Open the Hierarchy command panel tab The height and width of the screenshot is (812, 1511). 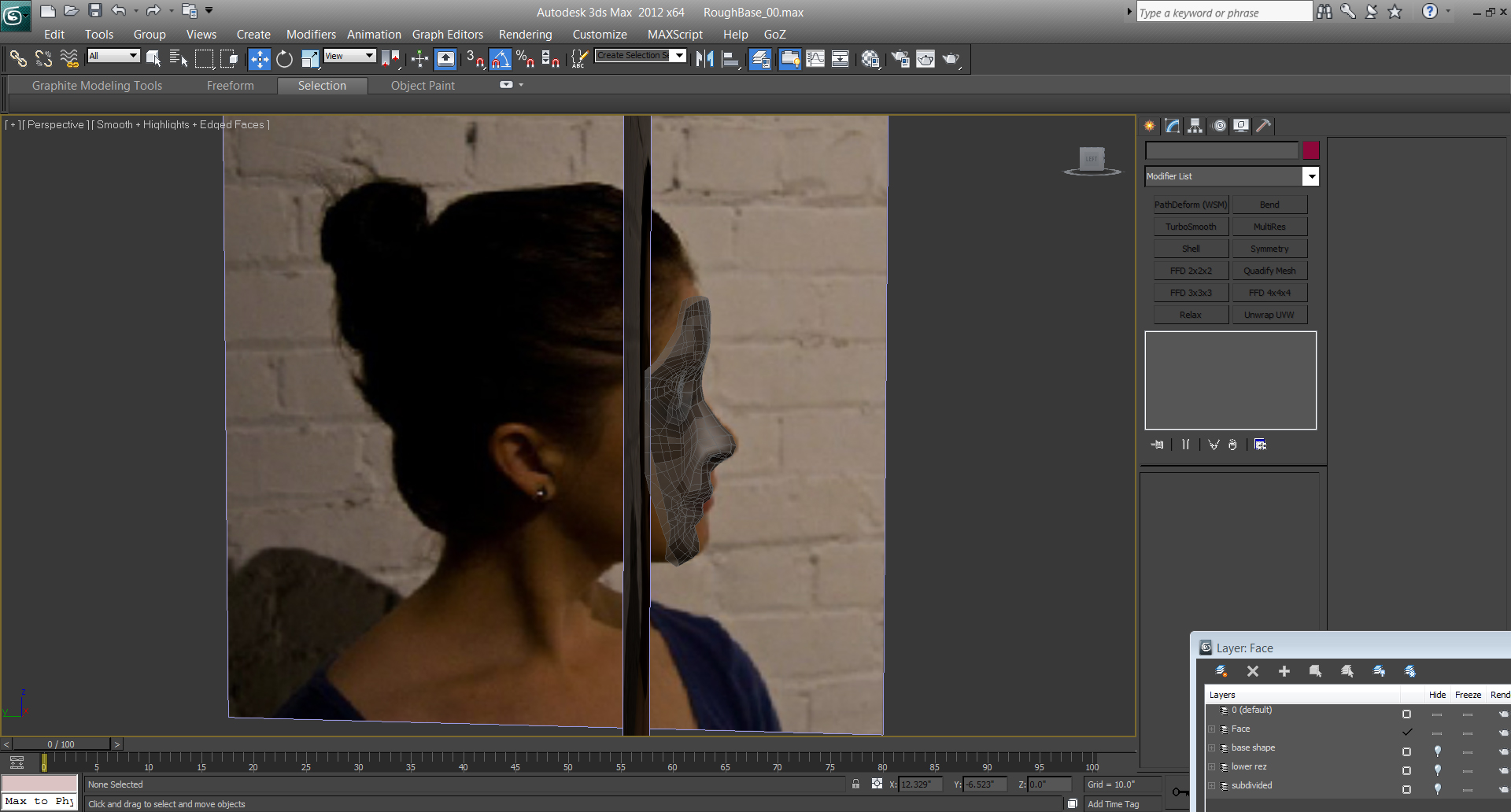click(x=1195, y=126)
